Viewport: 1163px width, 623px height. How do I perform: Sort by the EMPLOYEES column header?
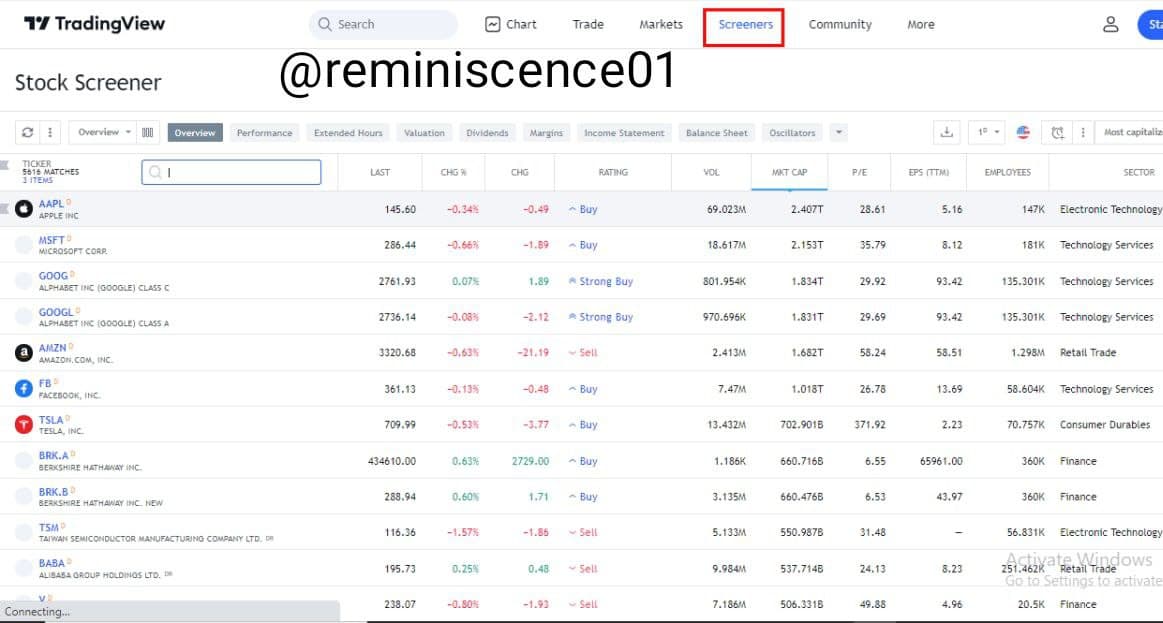coord(1007,172)
